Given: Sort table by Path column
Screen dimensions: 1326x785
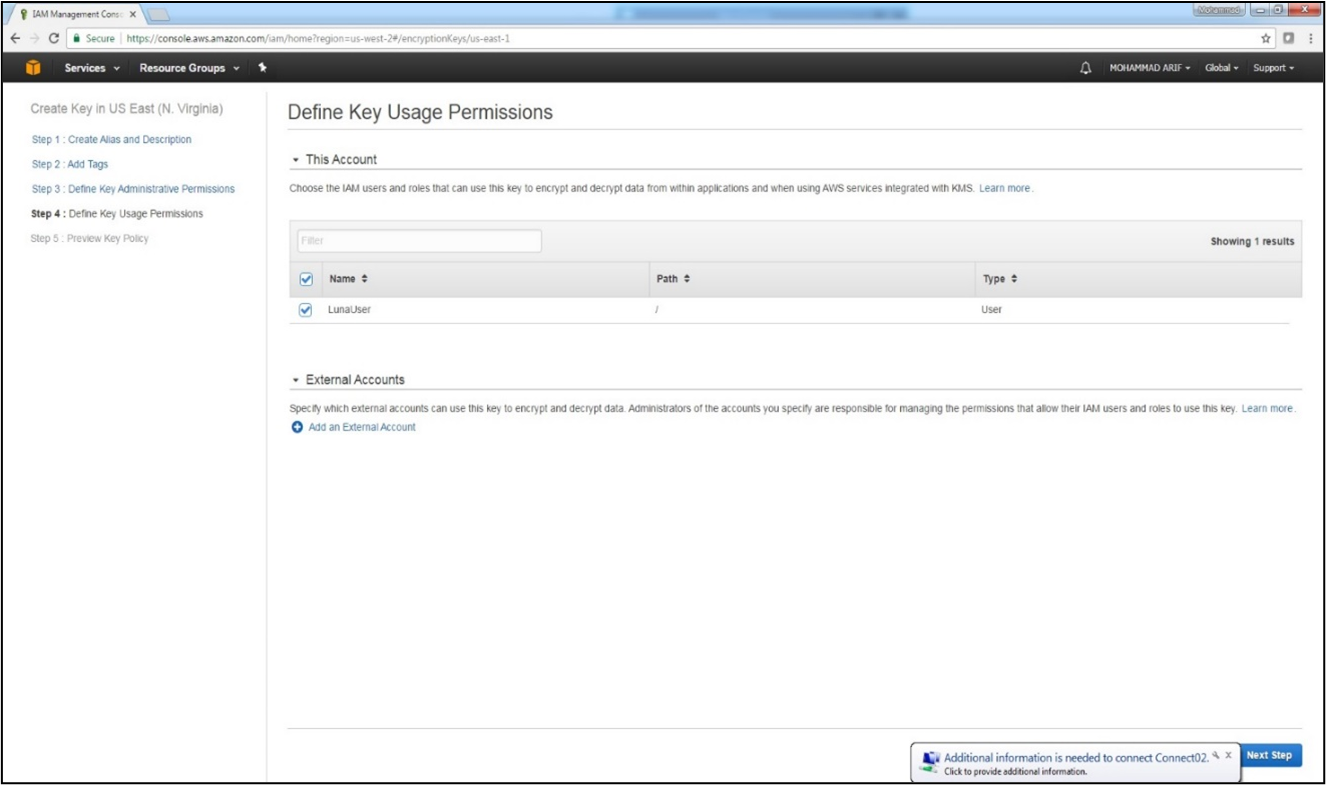Looking at the screenshot, I should [x=673, y=279].
